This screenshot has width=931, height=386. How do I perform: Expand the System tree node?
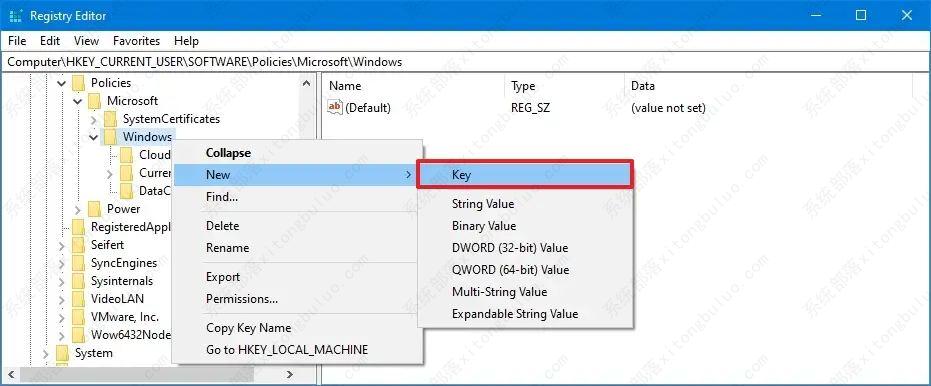tap(46, 353)
